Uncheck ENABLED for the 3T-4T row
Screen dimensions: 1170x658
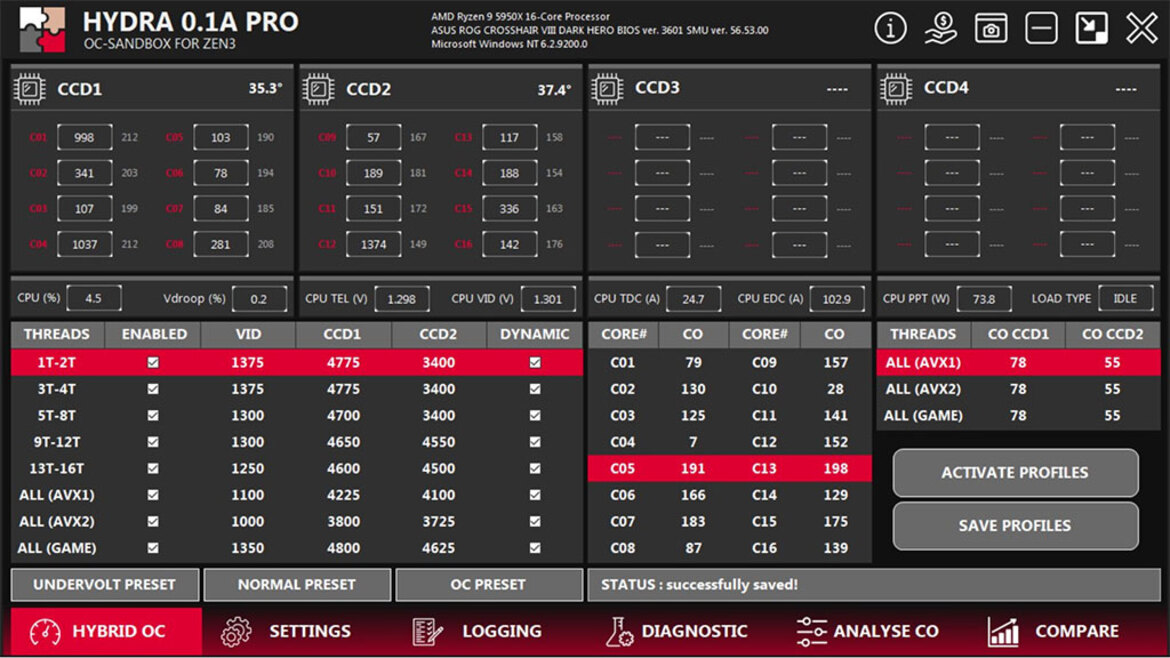pyautogui.click(x=153, y=389)
